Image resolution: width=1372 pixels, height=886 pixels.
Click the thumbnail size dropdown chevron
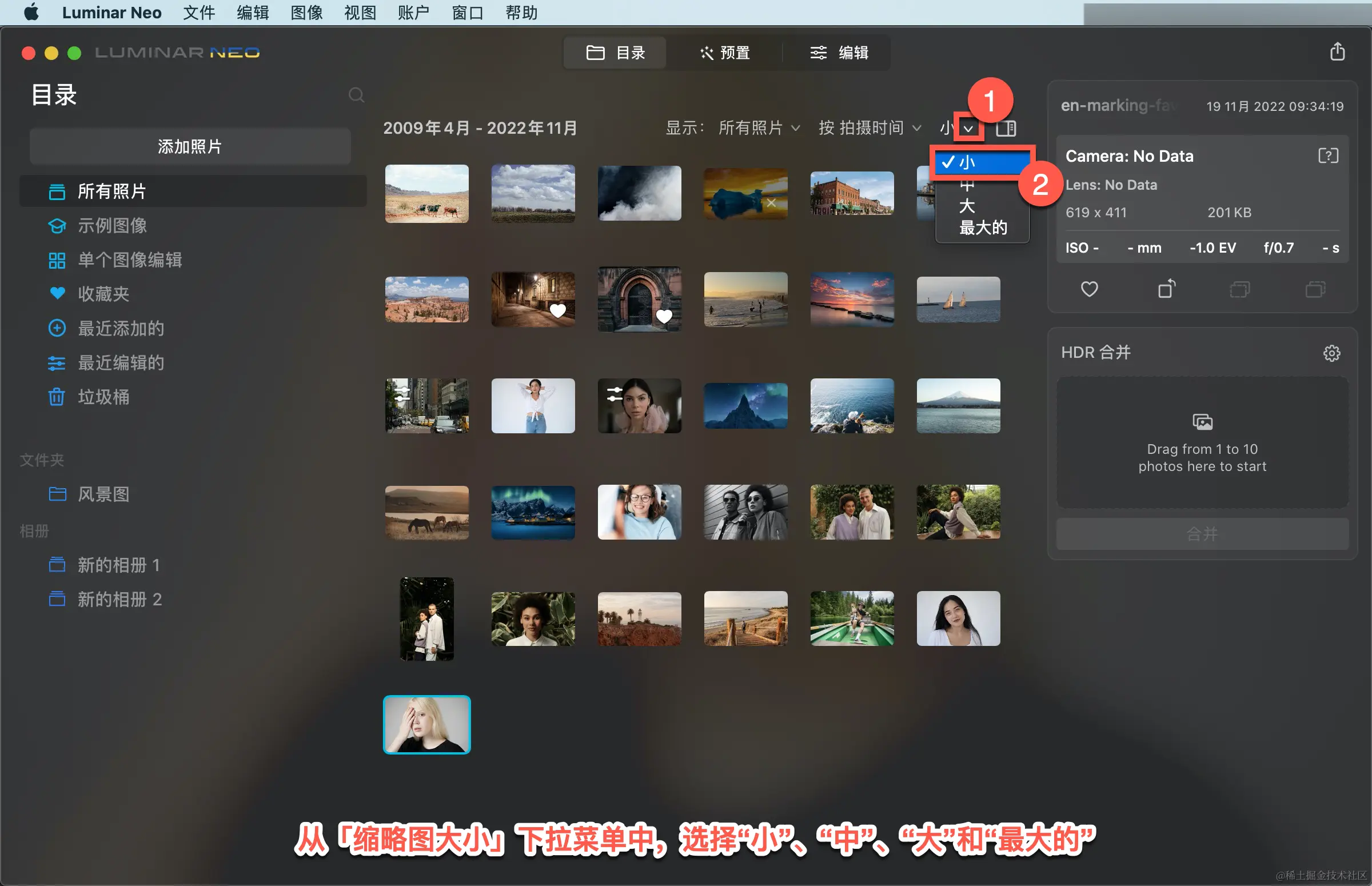tap(968, 128)
